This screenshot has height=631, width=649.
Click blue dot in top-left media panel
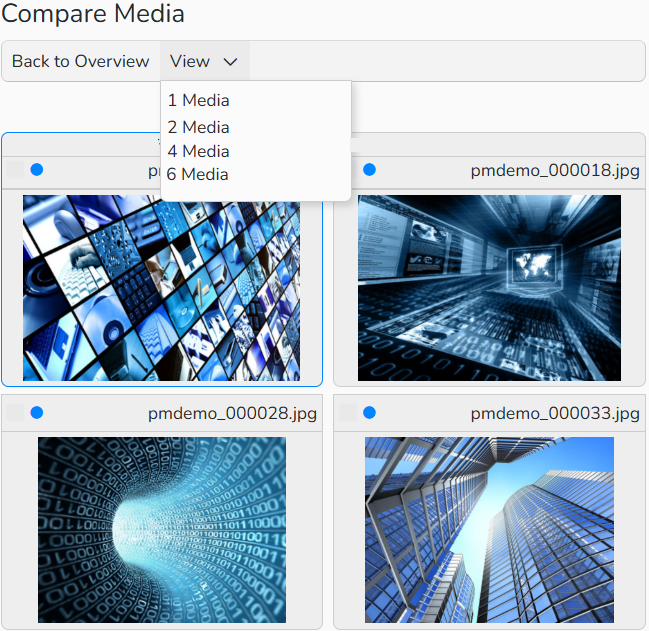point(37,170)
